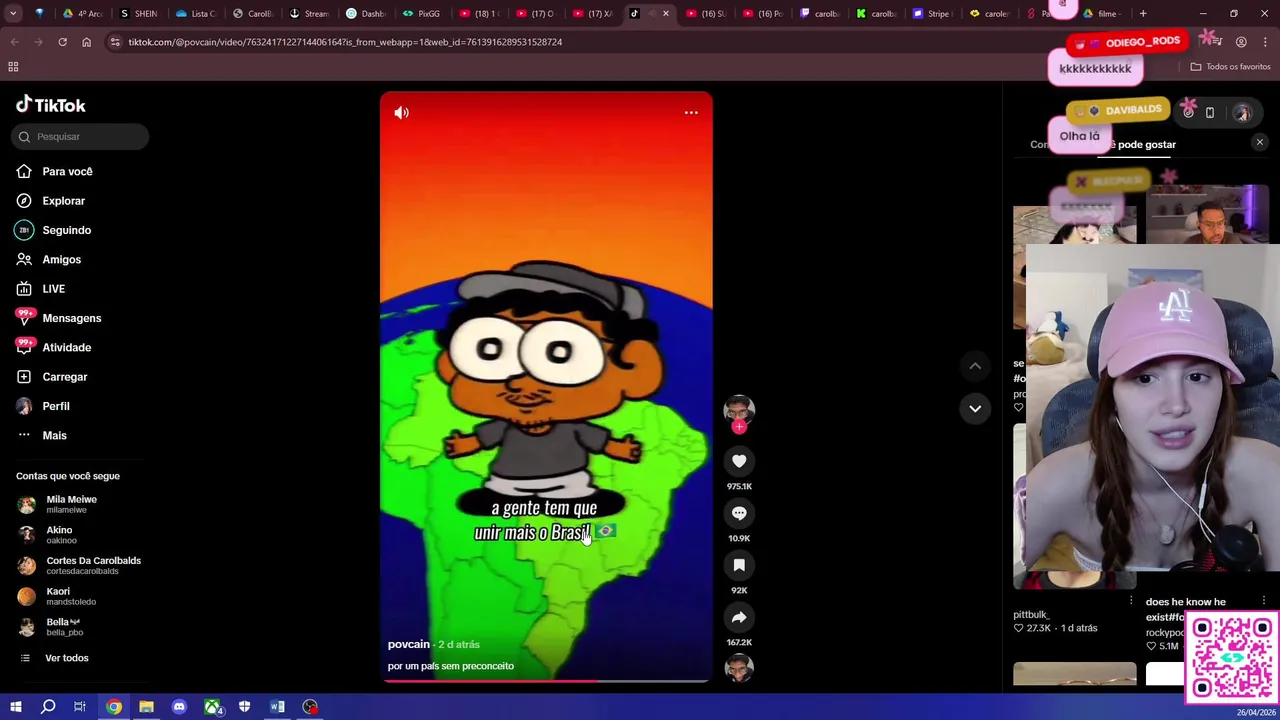Open options for pittbulk_ recommended video
Screen dimensions: 1280x720
[x=1131, y=601]
